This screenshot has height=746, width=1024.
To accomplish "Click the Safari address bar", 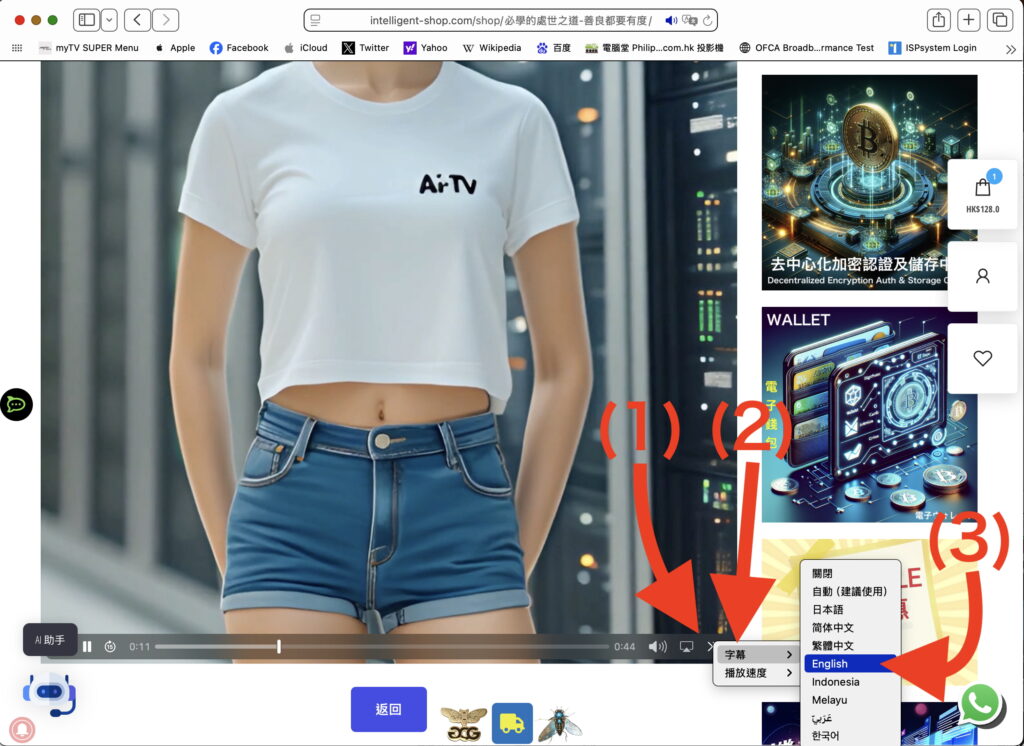I will (x=510, y=20).
